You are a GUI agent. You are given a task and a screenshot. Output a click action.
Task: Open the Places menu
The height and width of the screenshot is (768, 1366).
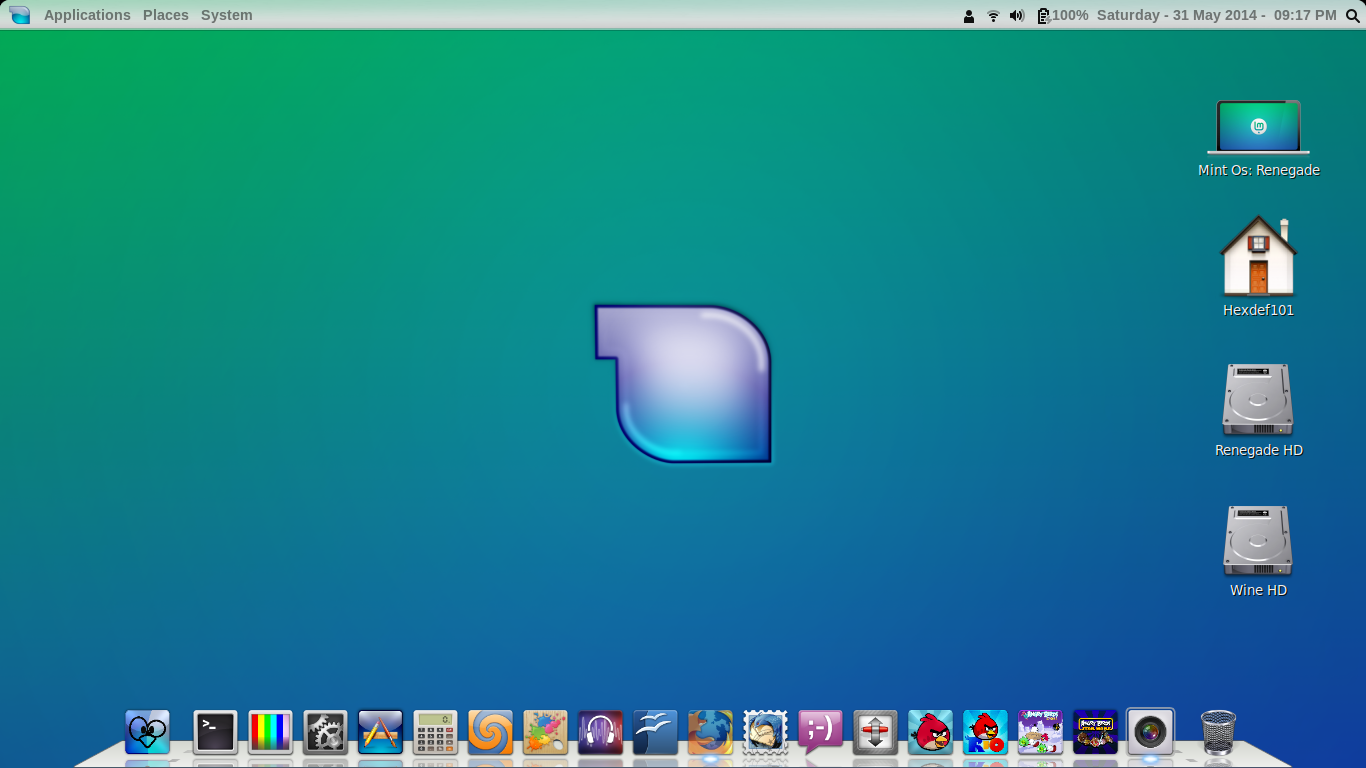click(x=166, y=15)
